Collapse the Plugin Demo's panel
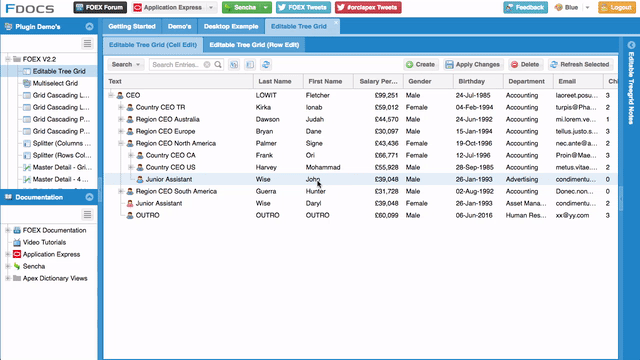The image size is (640, 360). [89, 27]
